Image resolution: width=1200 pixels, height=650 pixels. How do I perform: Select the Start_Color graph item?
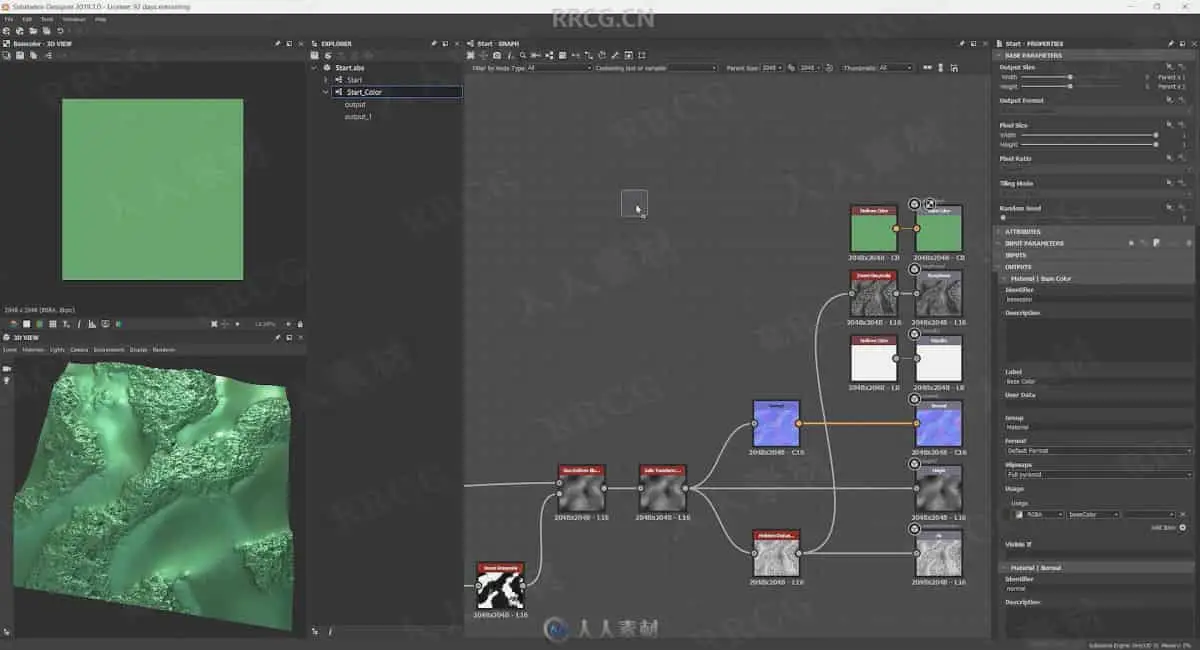397,92
